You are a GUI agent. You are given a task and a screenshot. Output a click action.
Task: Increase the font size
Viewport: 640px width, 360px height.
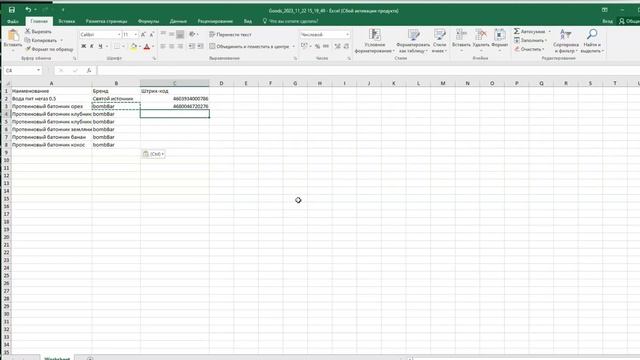(143, 35)
